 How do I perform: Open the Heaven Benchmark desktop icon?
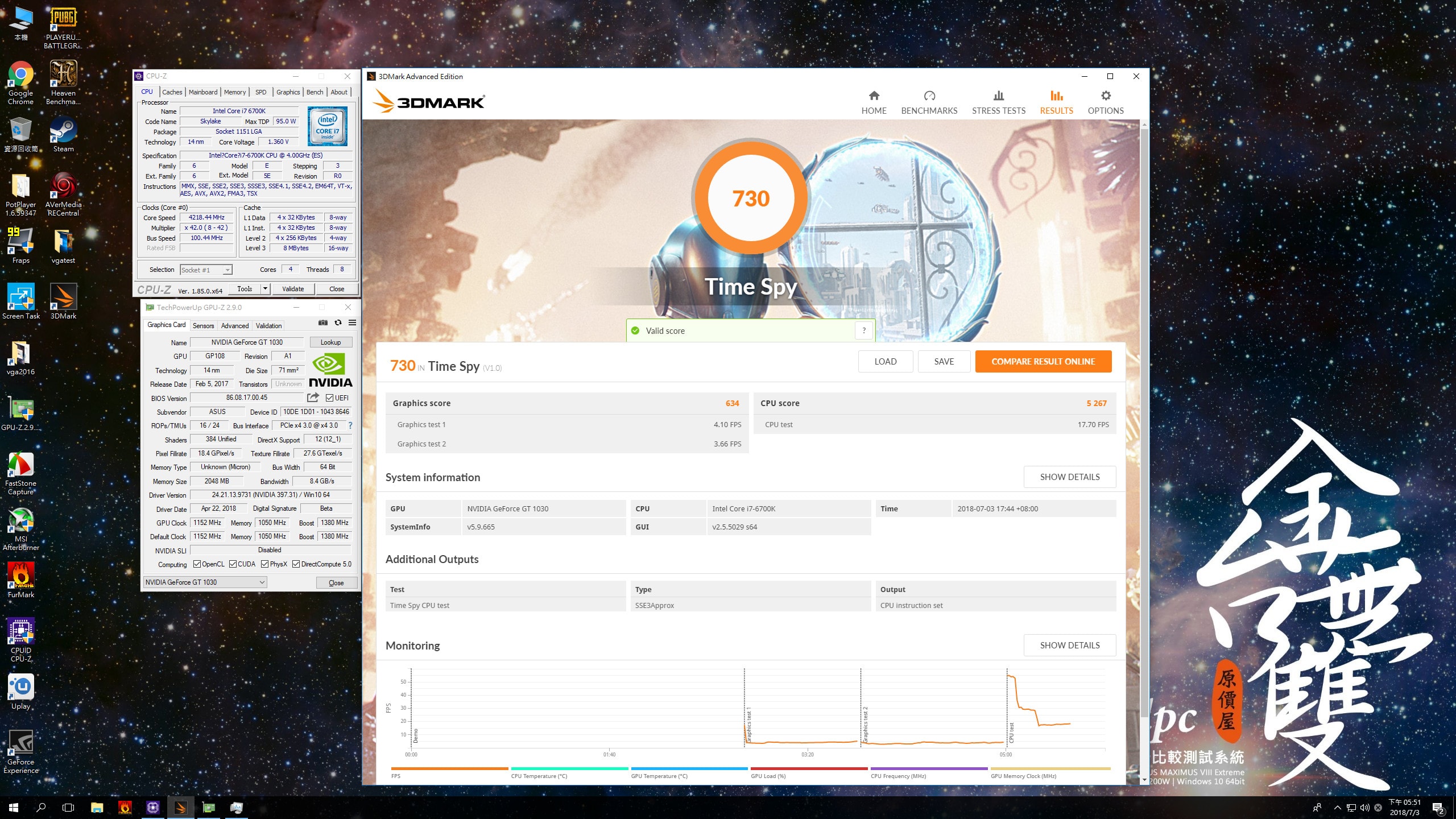63,82
